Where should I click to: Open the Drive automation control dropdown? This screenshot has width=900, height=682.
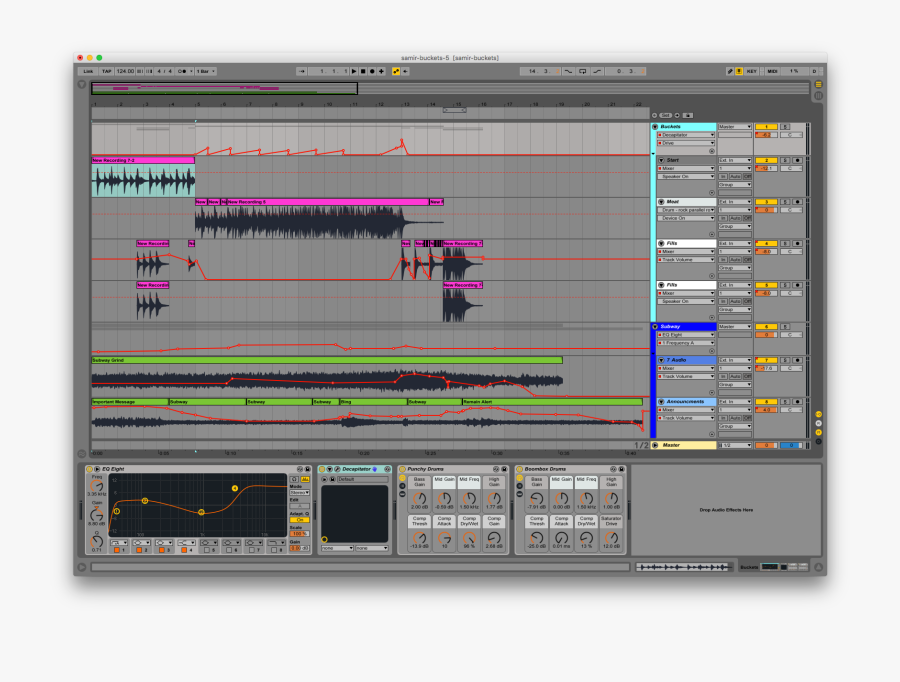pyautogui.click(x=686, y=143)
